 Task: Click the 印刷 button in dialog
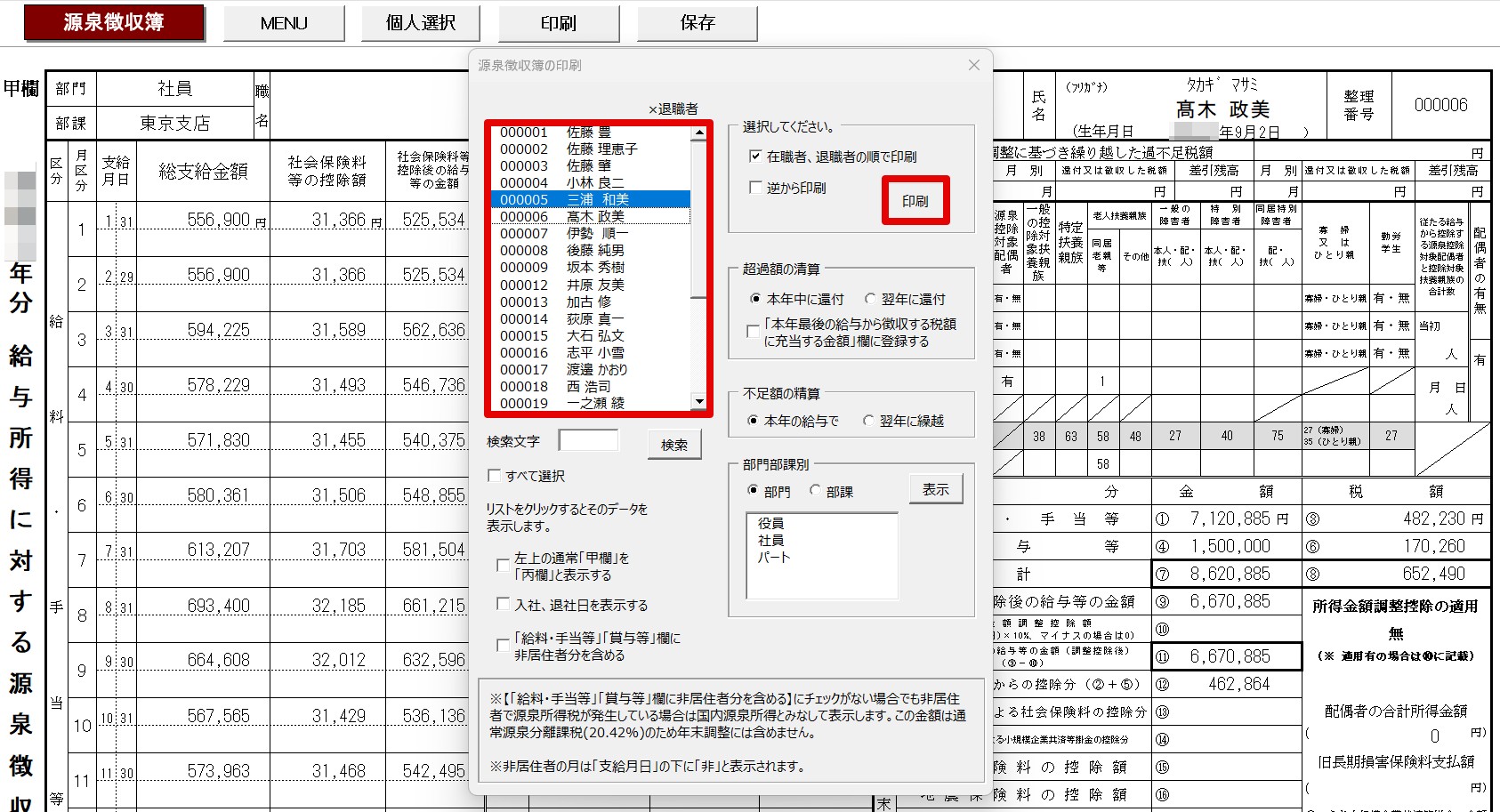915,201
